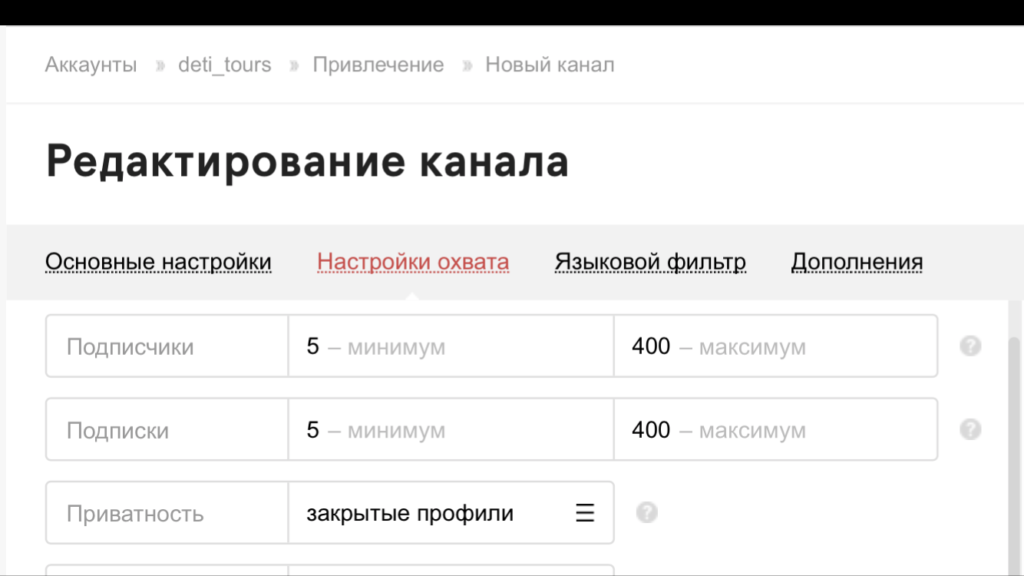Click the list icon in Приватность selector
1024x576 pixels.
[585, 514]
